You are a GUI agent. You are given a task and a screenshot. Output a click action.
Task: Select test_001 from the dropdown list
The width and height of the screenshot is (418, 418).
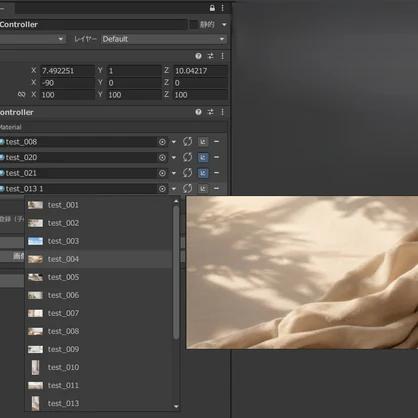click(x=99, y=205)
